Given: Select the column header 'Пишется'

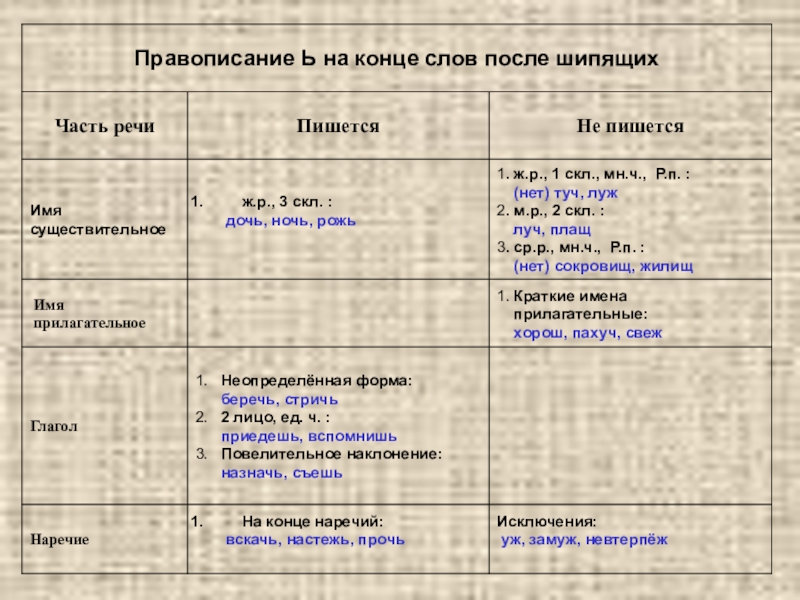Looking at the screenshot, I should (338, 126).
